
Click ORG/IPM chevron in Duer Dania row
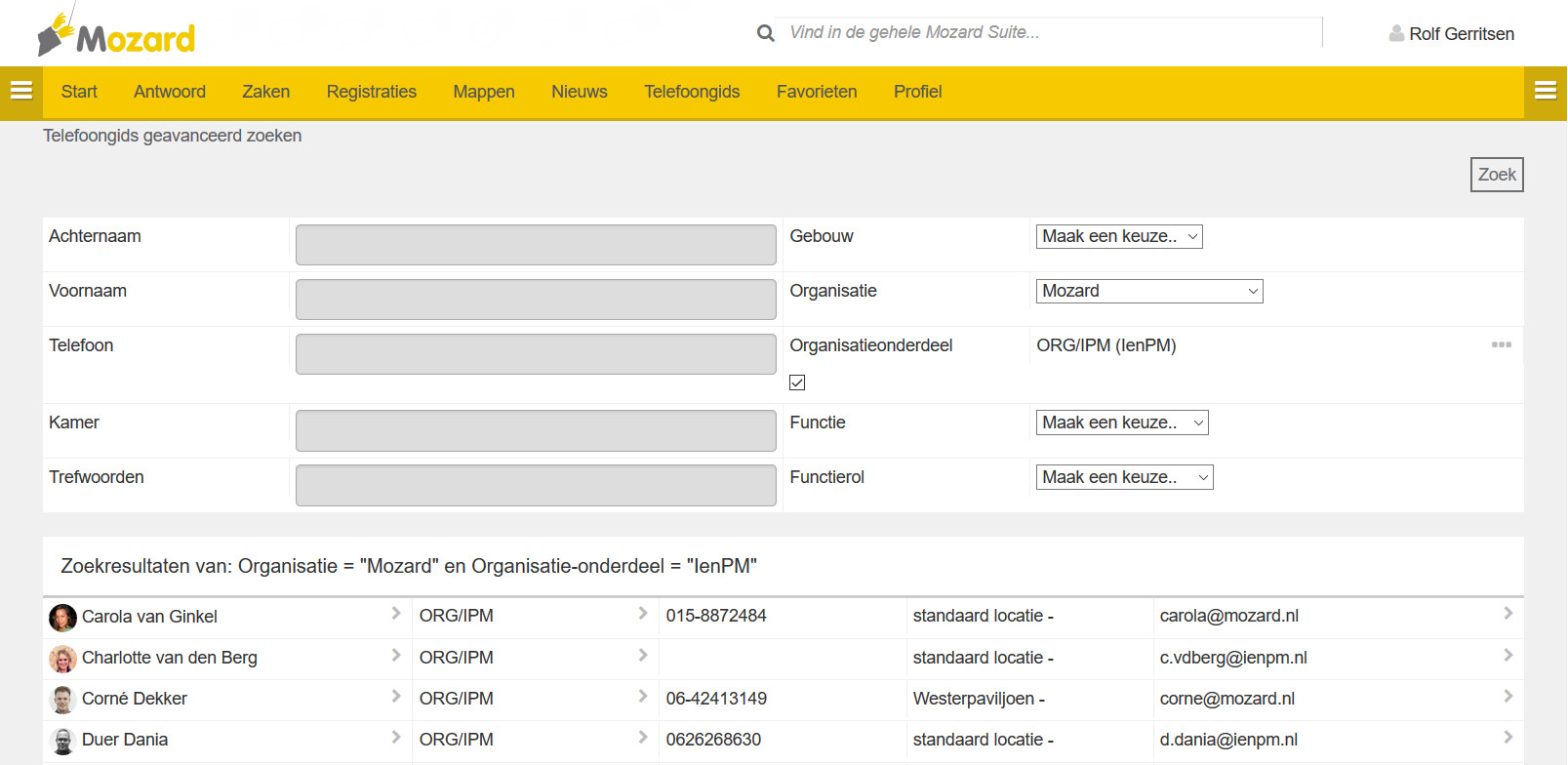click(x=643, y=737)
